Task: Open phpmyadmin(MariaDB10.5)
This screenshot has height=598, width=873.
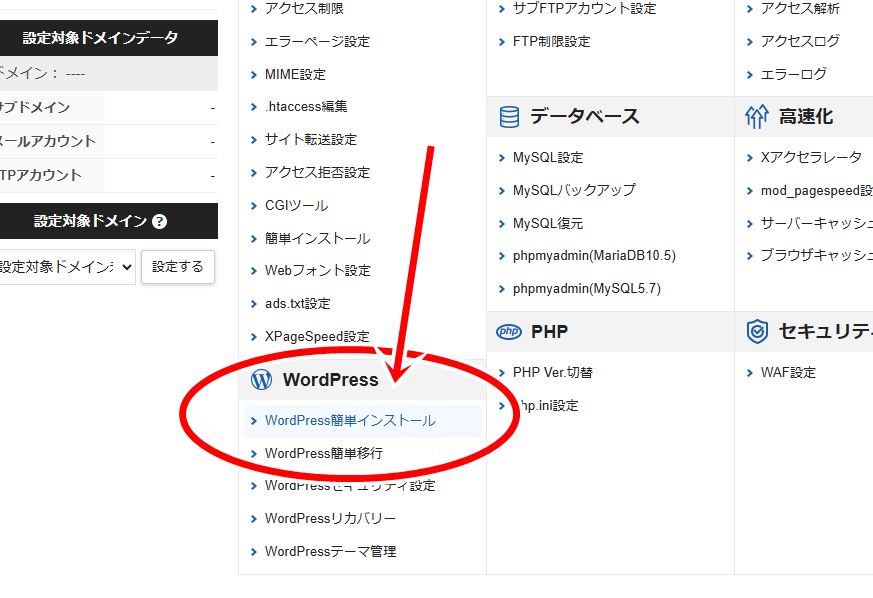Action: (594, 256)
